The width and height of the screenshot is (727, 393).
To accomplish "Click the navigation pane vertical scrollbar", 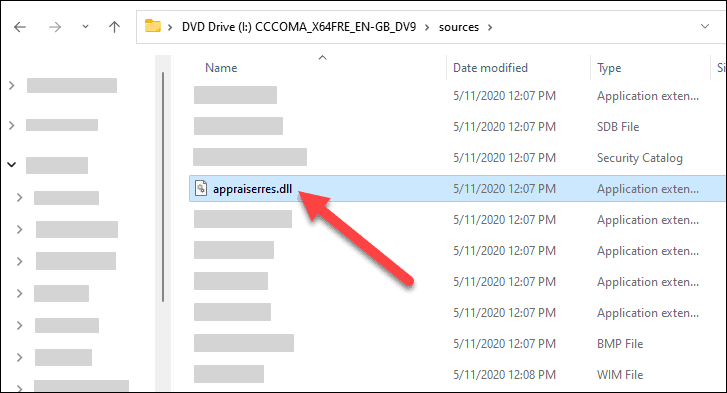I will coord(163,187).
